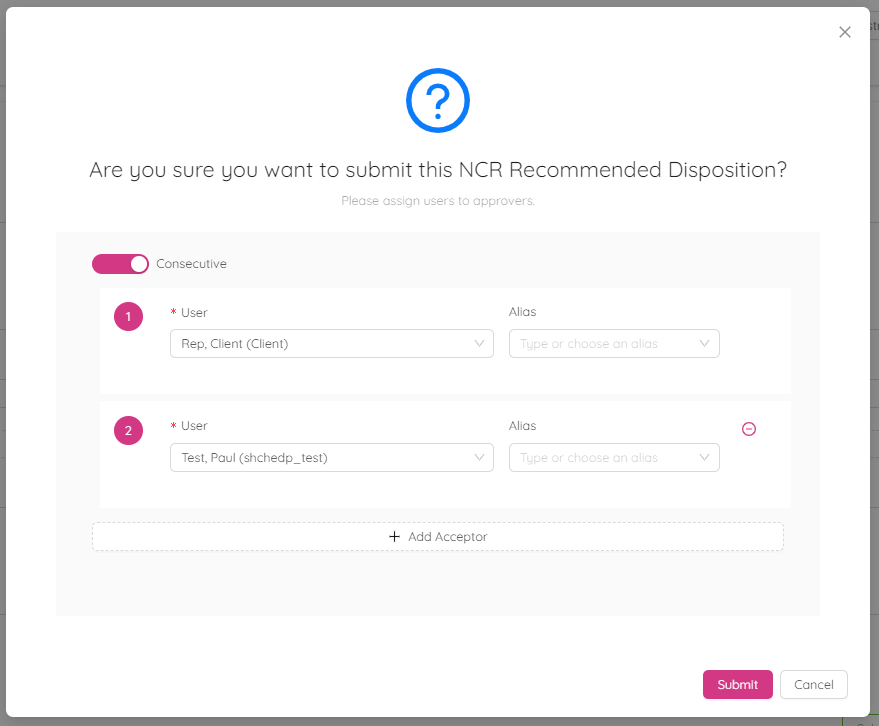879x726 pixels.
Task: Open the User dropdown showing Rep, Client (Client)
Action: pos(330,343)
